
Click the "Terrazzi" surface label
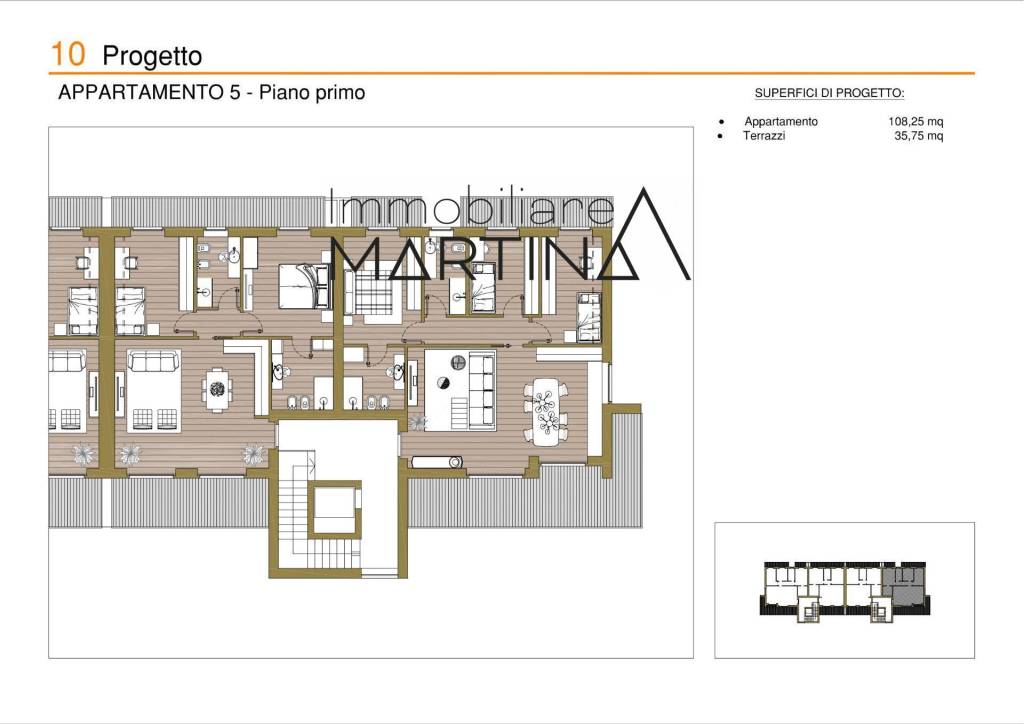[764, 136]
